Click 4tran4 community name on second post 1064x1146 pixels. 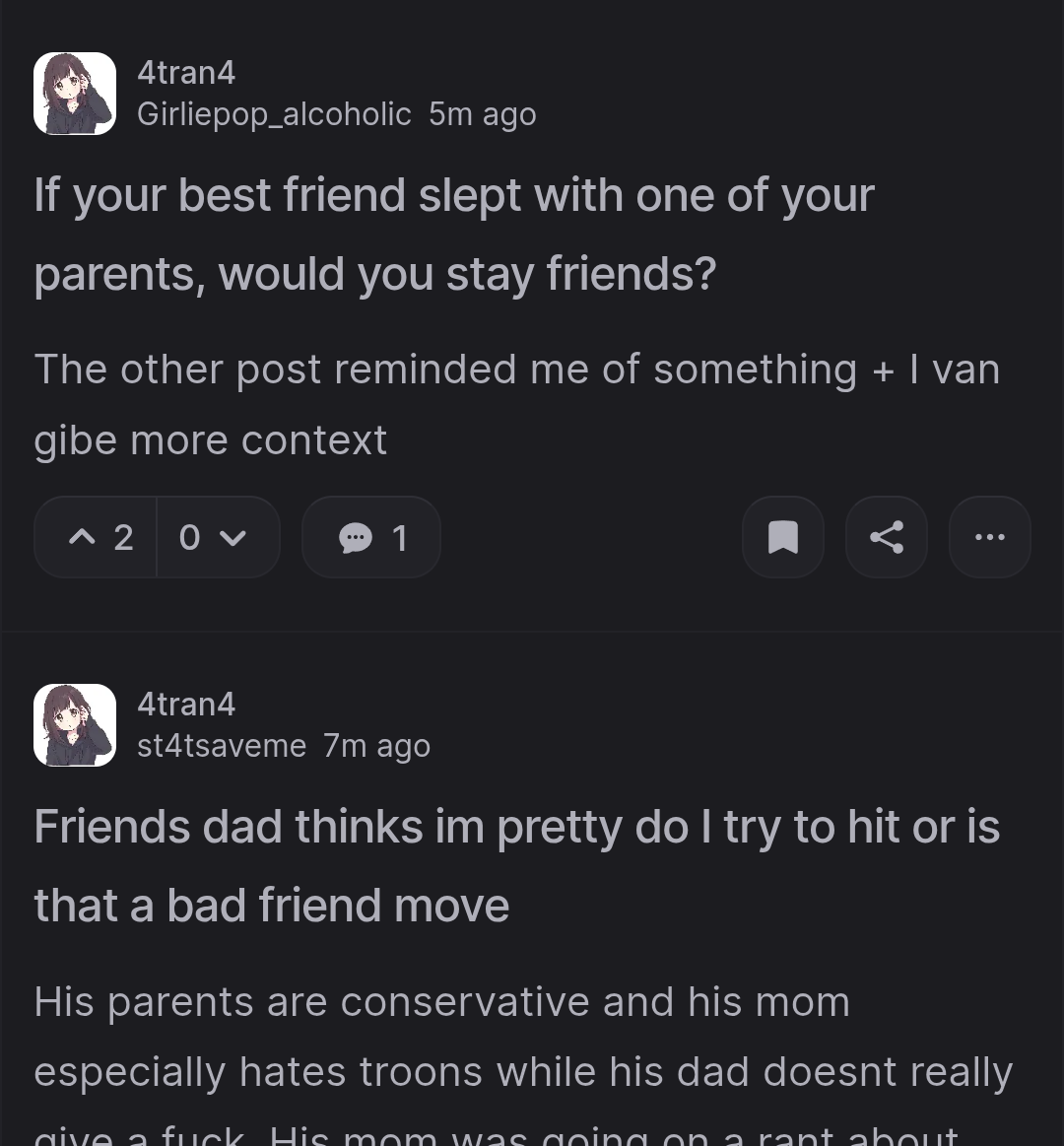point(186,705)
